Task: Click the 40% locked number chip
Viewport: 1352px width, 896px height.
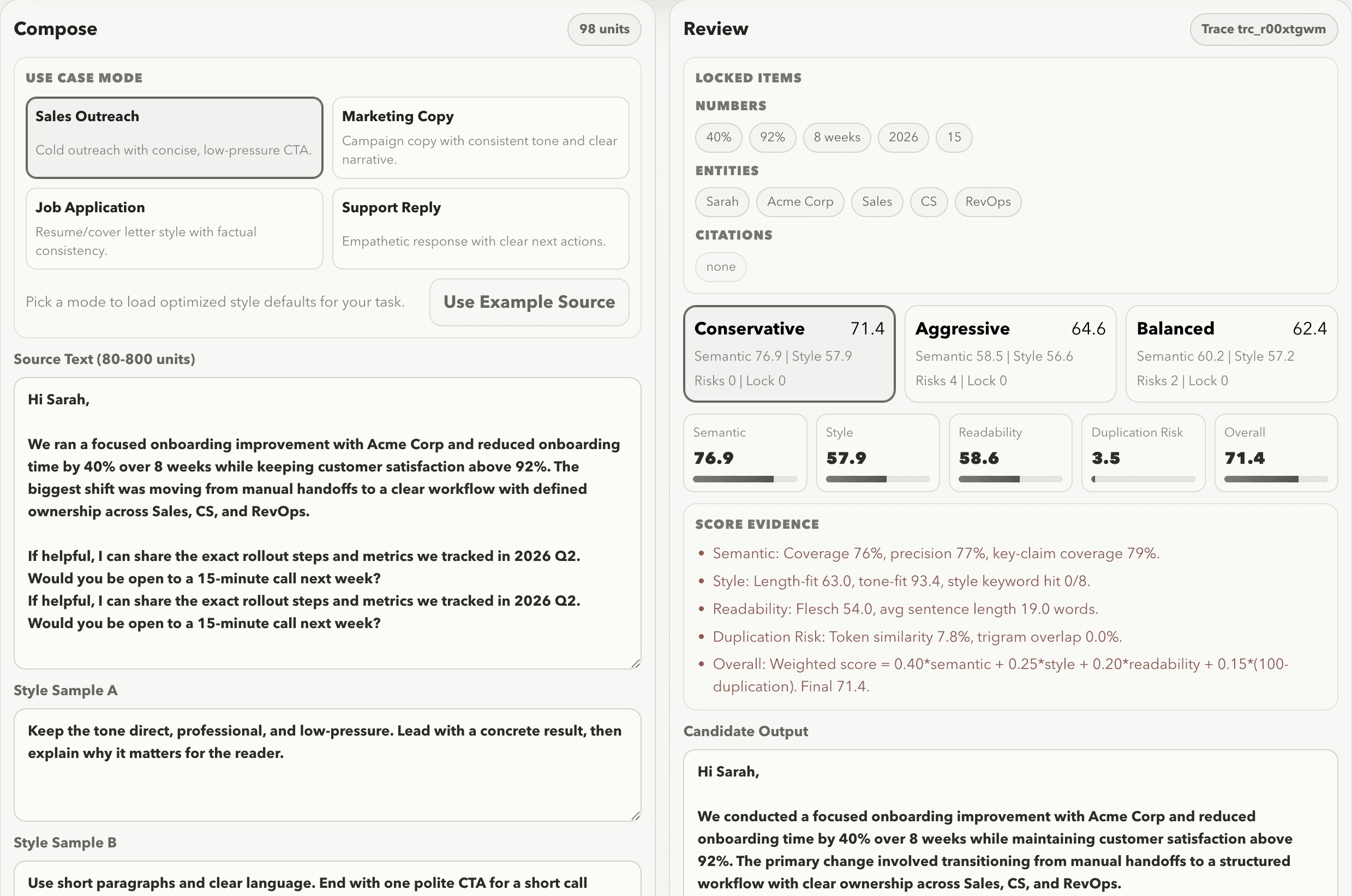Action: (x=718, y=137)
